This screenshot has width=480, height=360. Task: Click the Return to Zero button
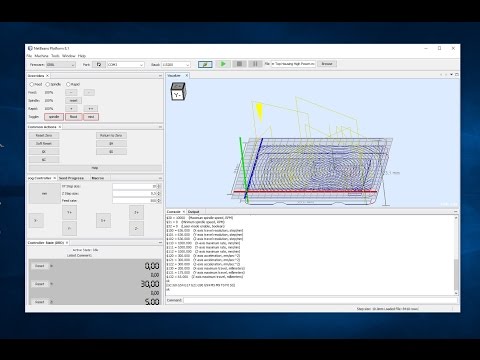[111, 135]
